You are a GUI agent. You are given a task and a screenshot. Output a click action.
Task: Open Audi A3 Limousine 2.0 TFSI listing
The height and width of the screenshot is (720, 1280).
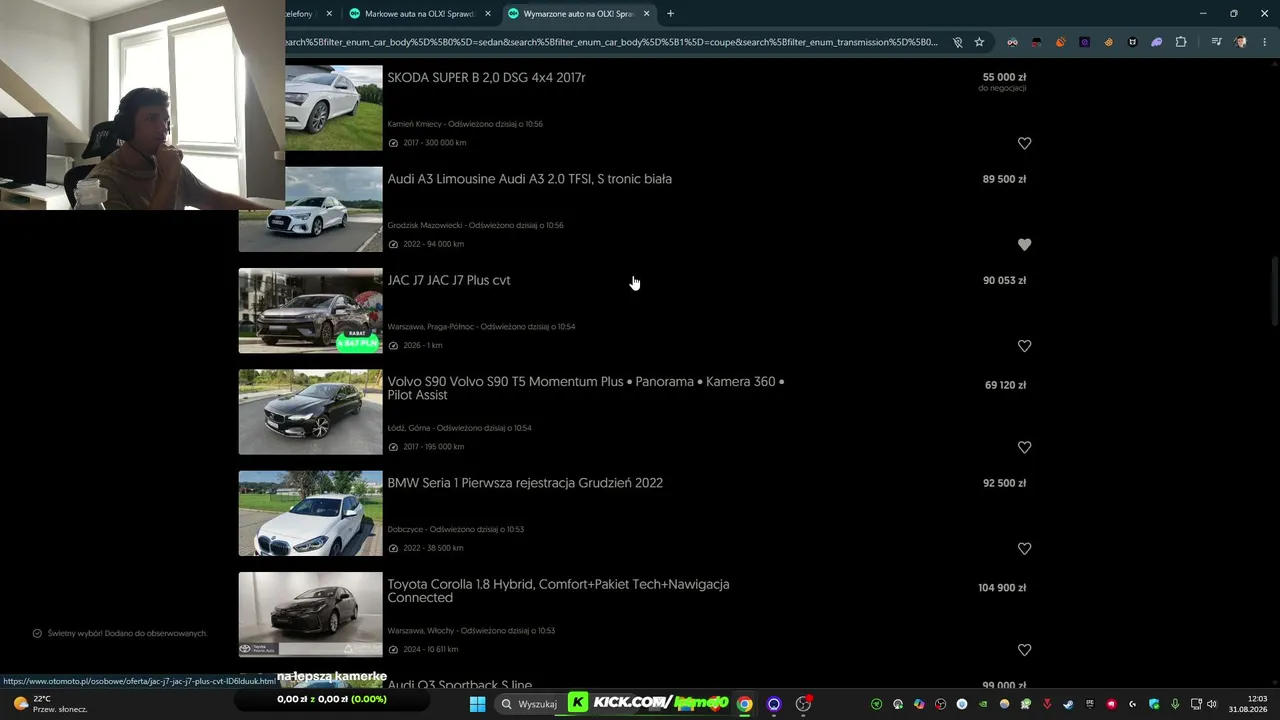coord(529,179)
